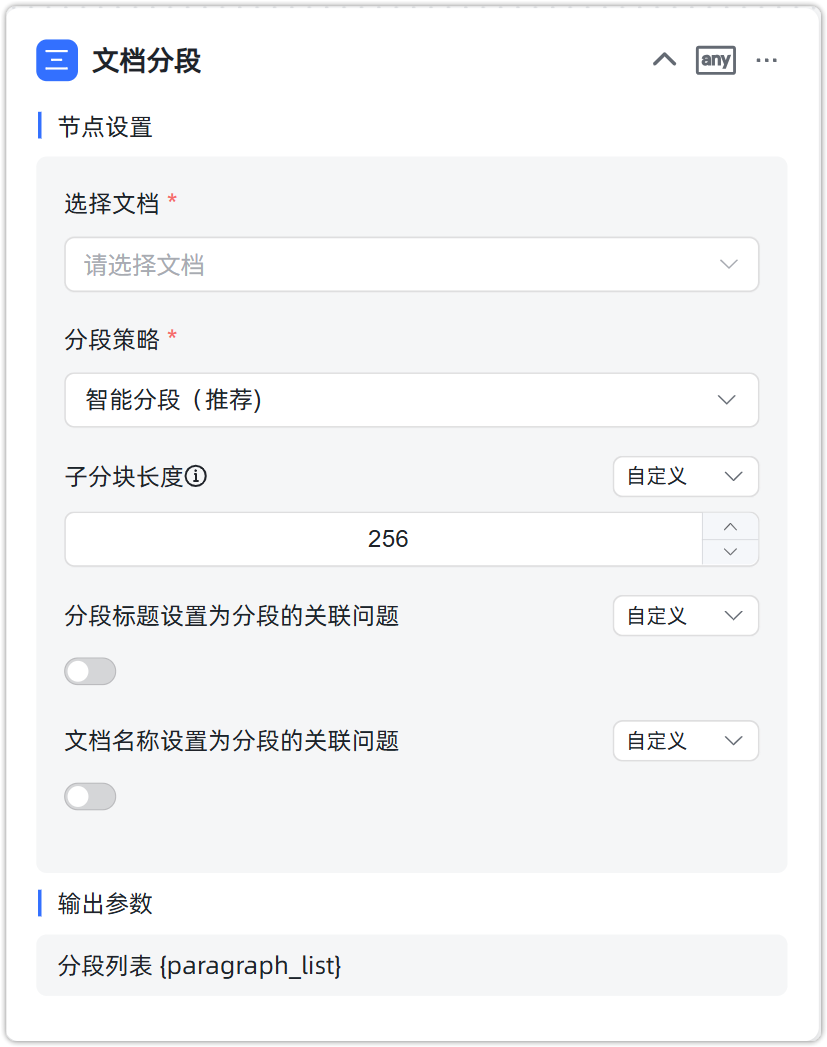Click the chunk length input showing 256
This screenshot has width=827, height=1047.
390,539
